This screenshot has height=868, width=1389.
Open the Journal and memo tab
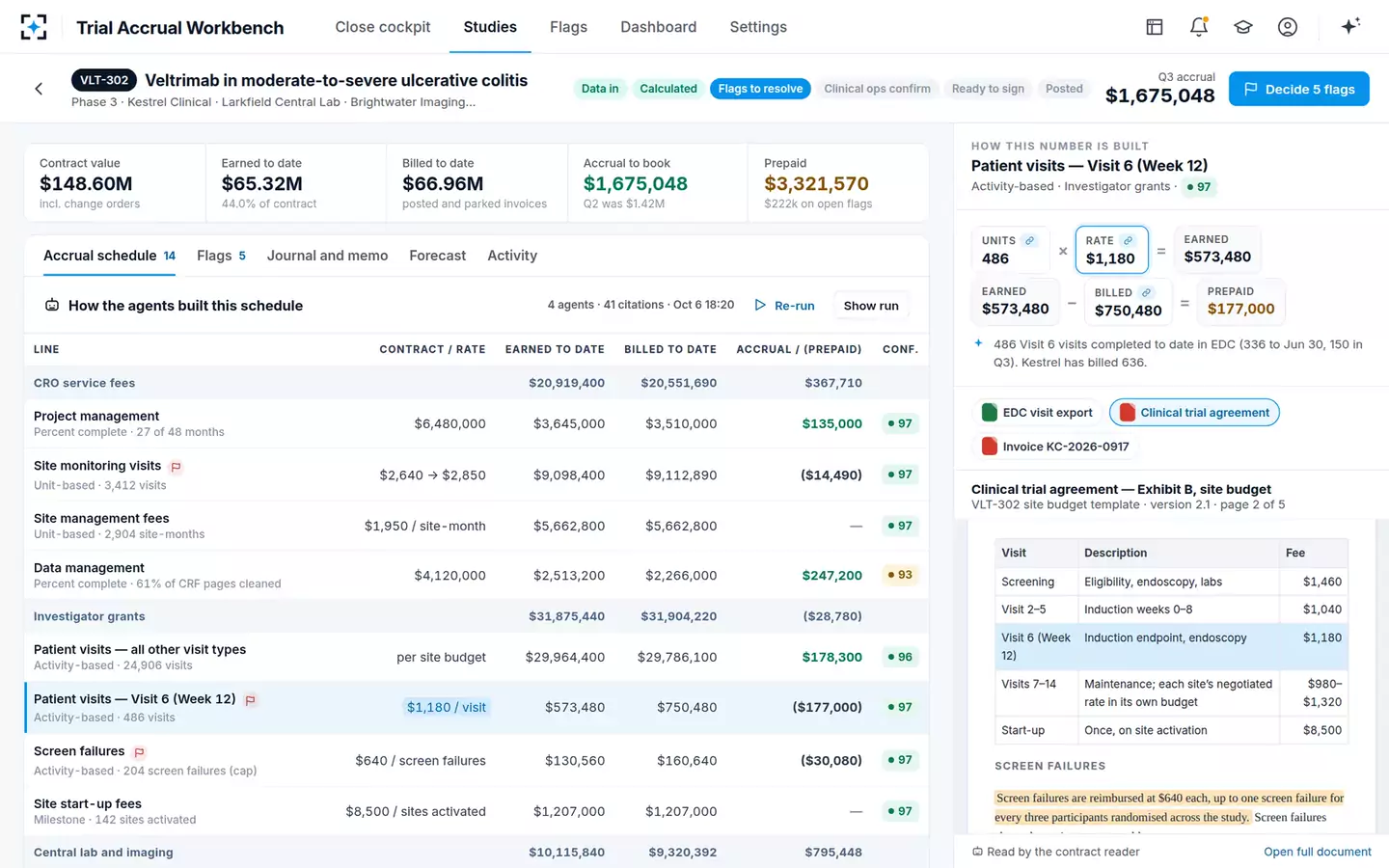[x=327, y=256]
